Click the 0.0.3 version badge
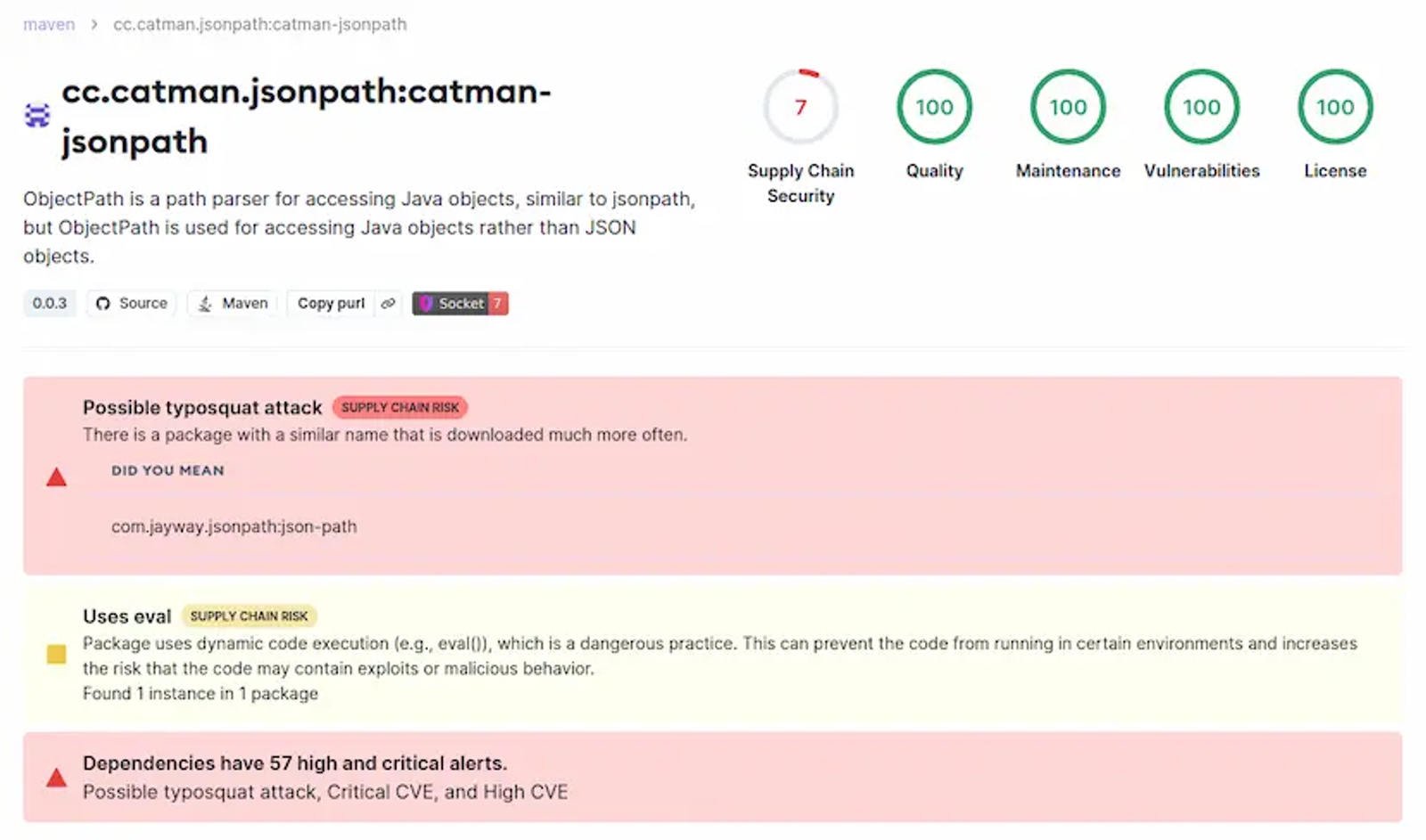The height and width of the screenshot is (840, 1426). point(50,304)
